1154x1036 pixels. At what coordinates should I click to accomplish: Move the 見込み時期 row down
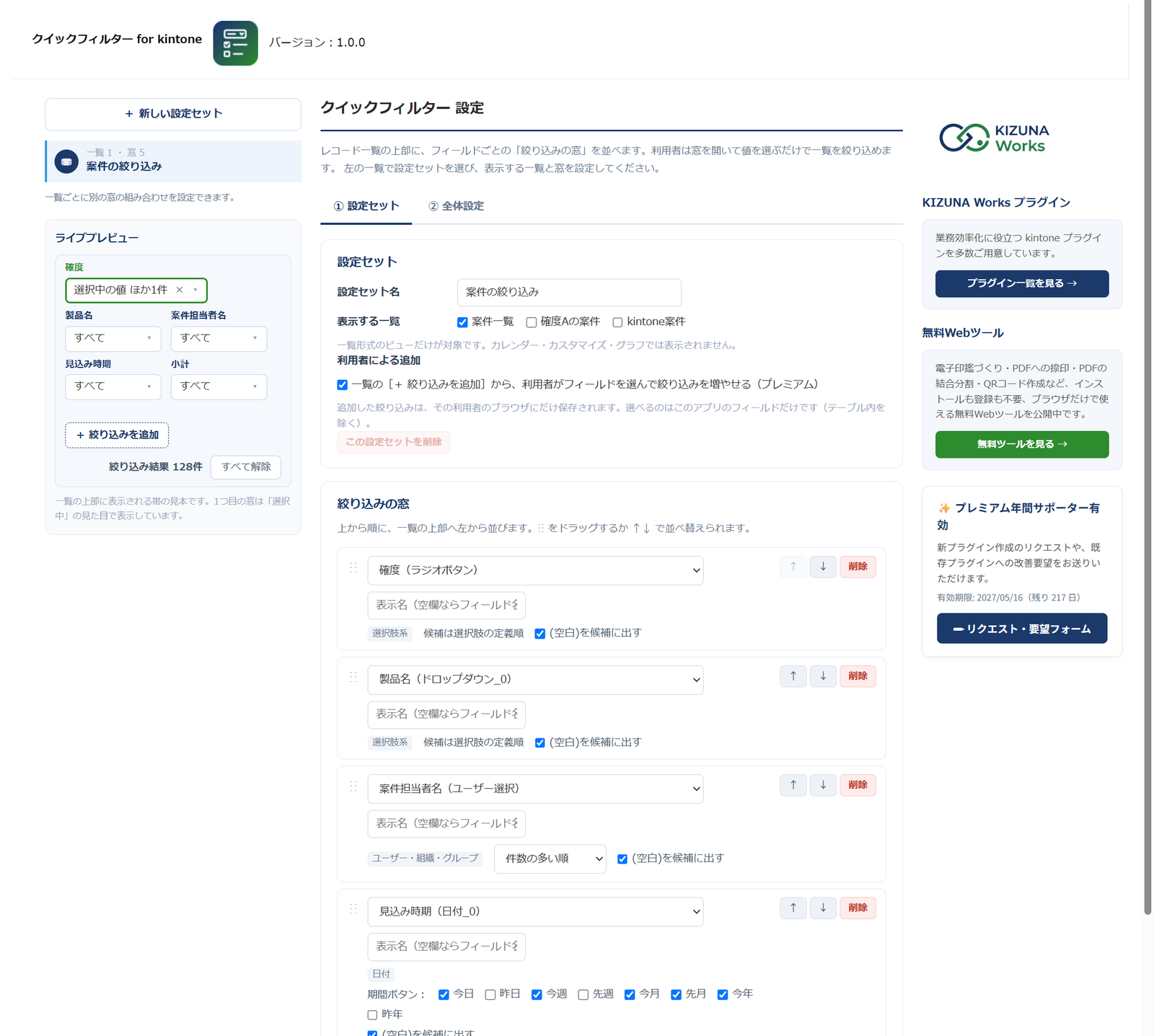point(823,908)
